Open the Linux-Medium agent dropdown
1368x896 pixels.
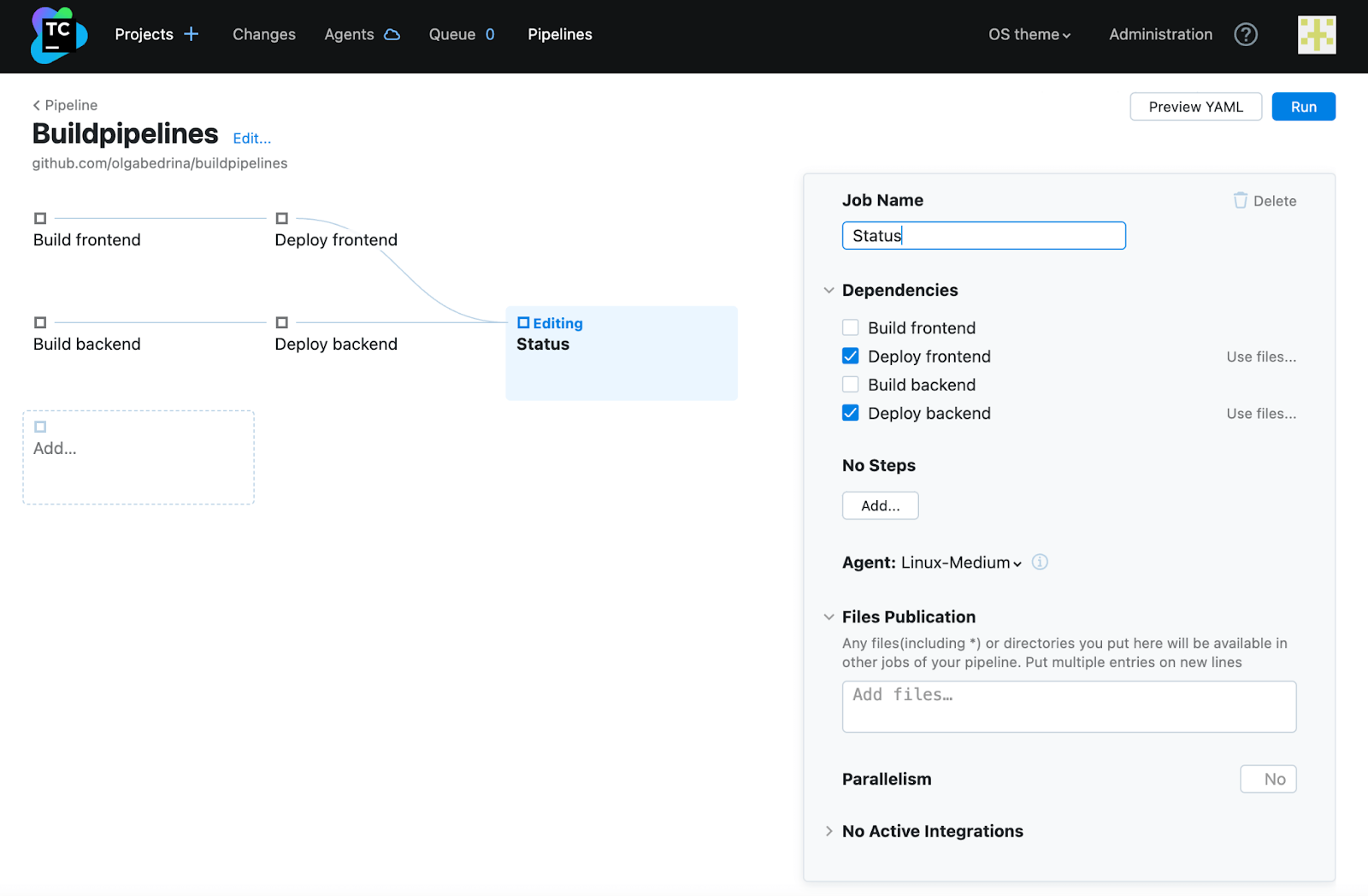(961, 563)
